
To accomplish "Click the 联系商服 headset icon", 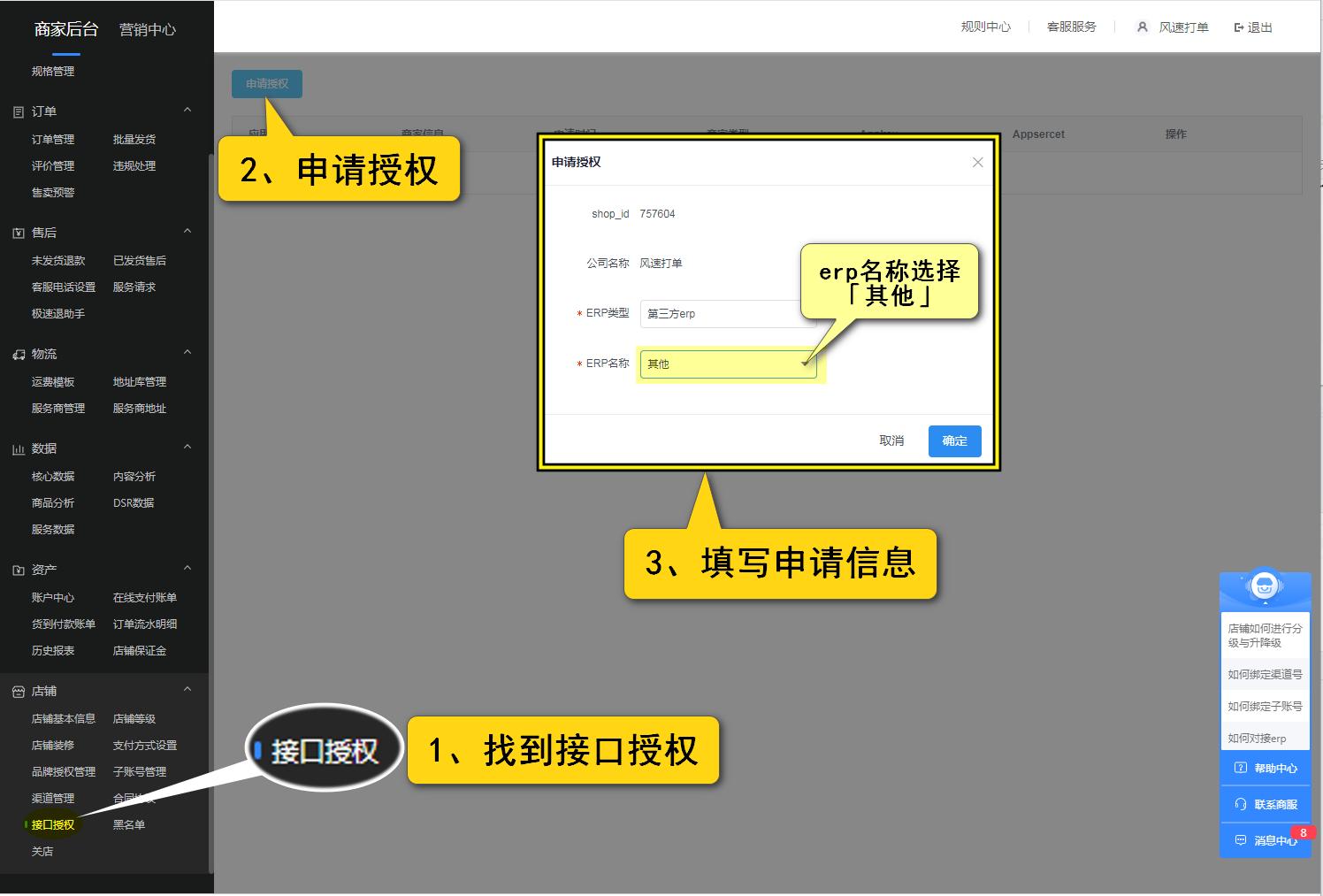I will (1239, 804).
